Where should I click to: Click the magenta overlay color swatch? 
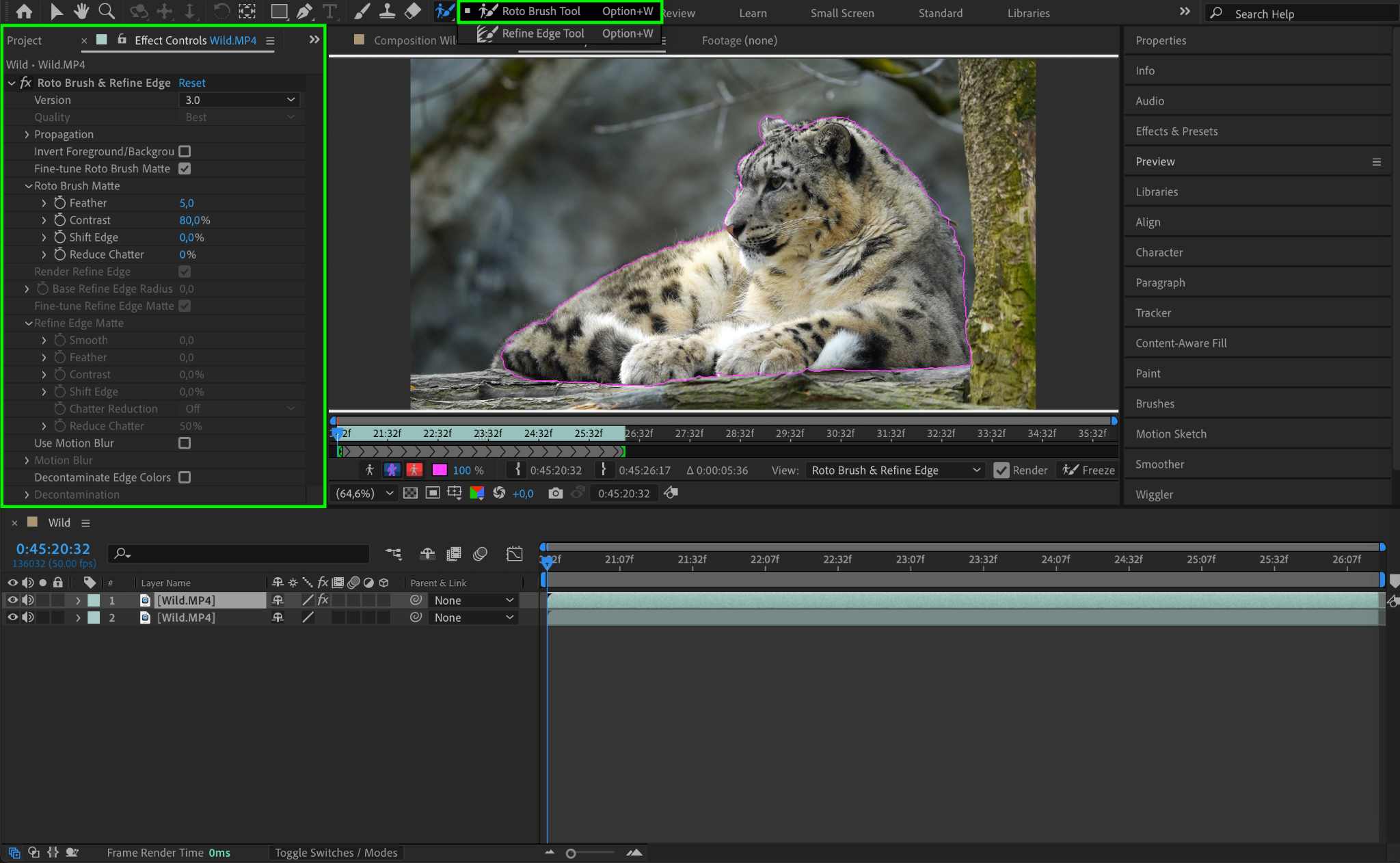tap(440, 470)
